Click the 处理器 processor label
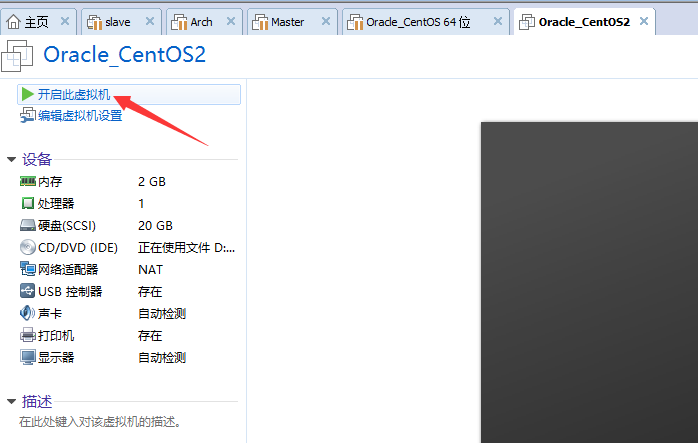The image size is (698, 443). click(56, 203)
